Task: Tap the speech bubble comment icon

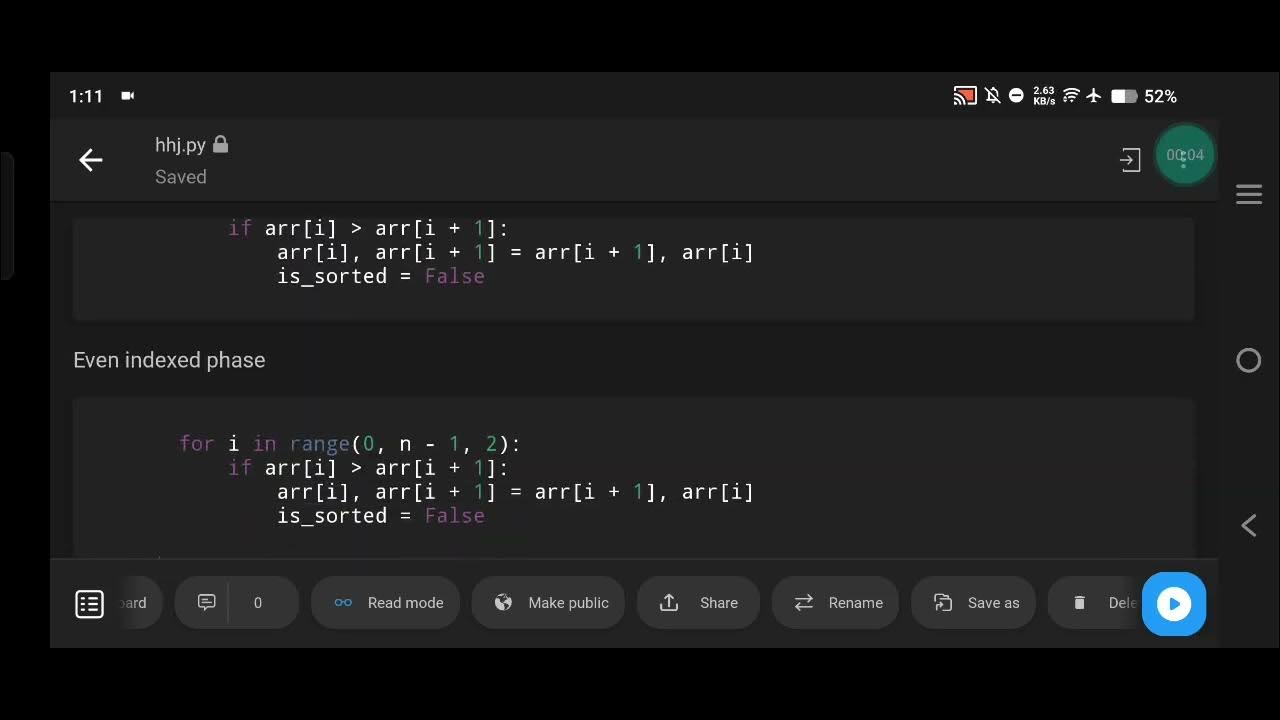Action: click(207, 602)
